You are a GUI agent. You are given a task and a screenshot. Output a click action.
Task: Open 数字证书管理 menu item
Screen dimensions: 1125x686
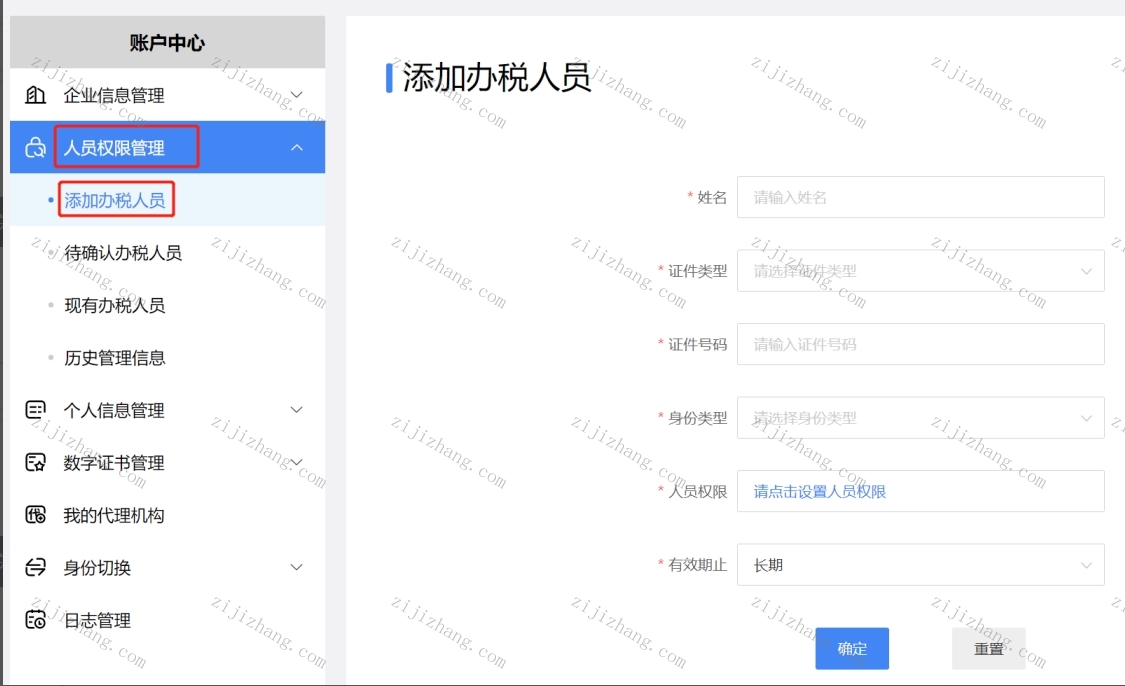(x=167, y=462)
